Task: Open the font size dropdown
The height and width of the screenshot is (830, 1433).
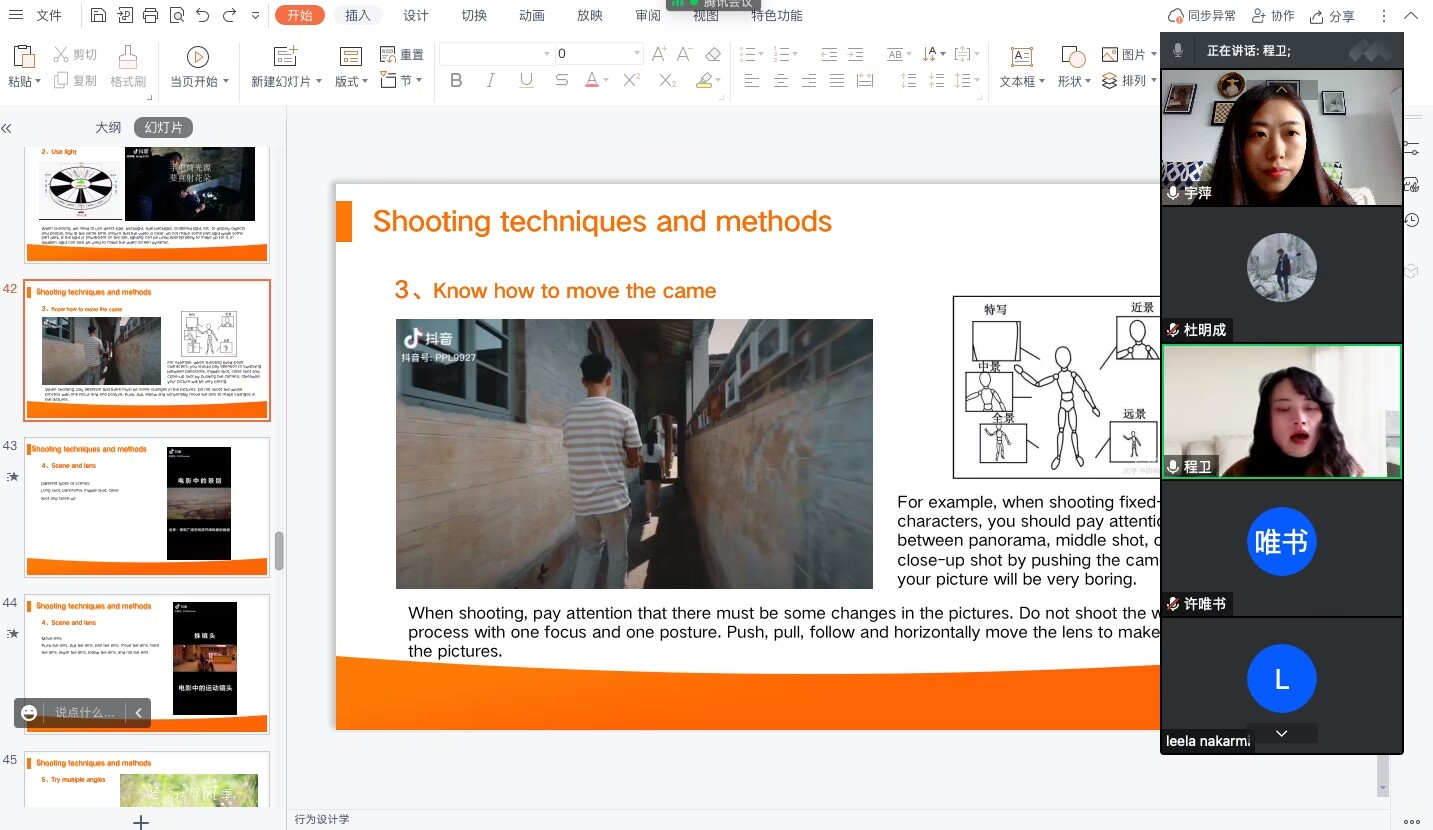Action: click(637, 54)
